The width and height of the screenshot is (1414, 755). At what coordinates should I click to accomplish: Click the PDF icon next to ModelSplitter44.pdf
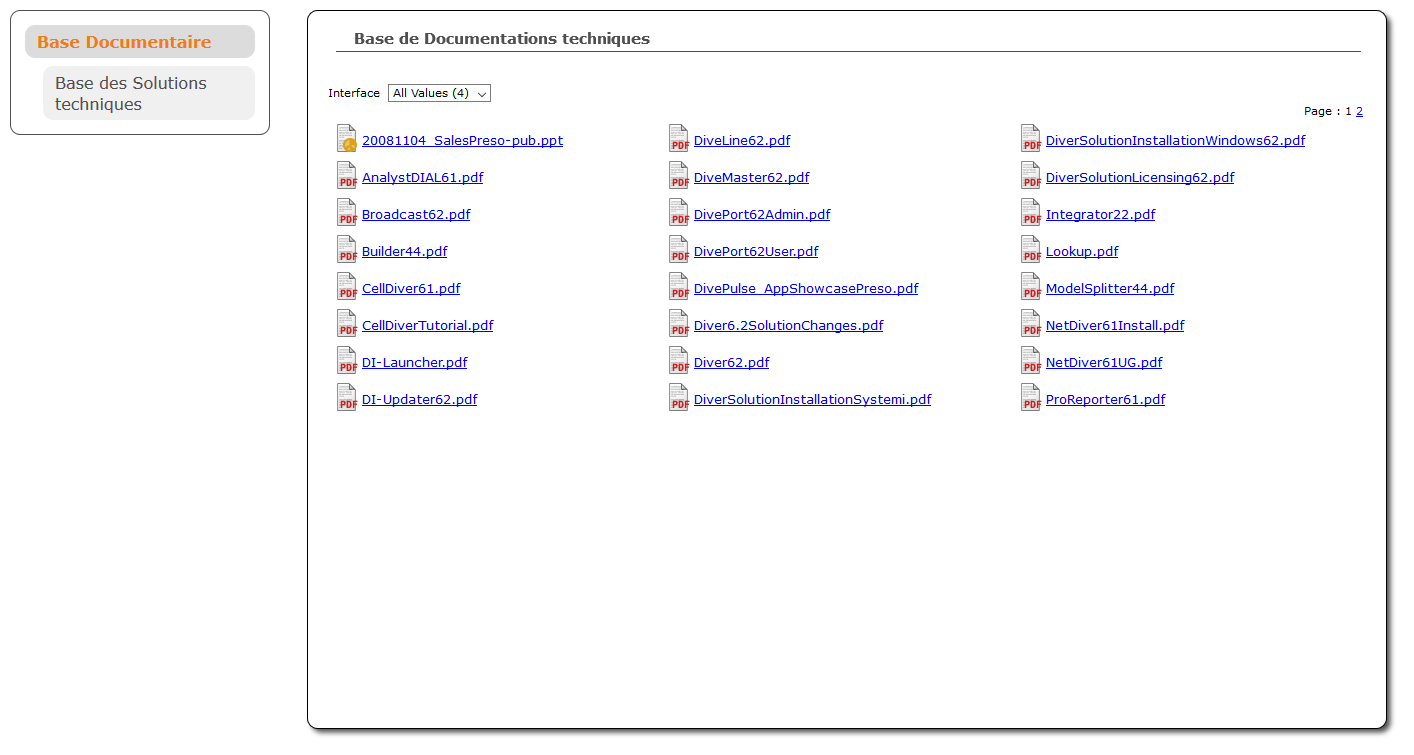pos(1031,286)
